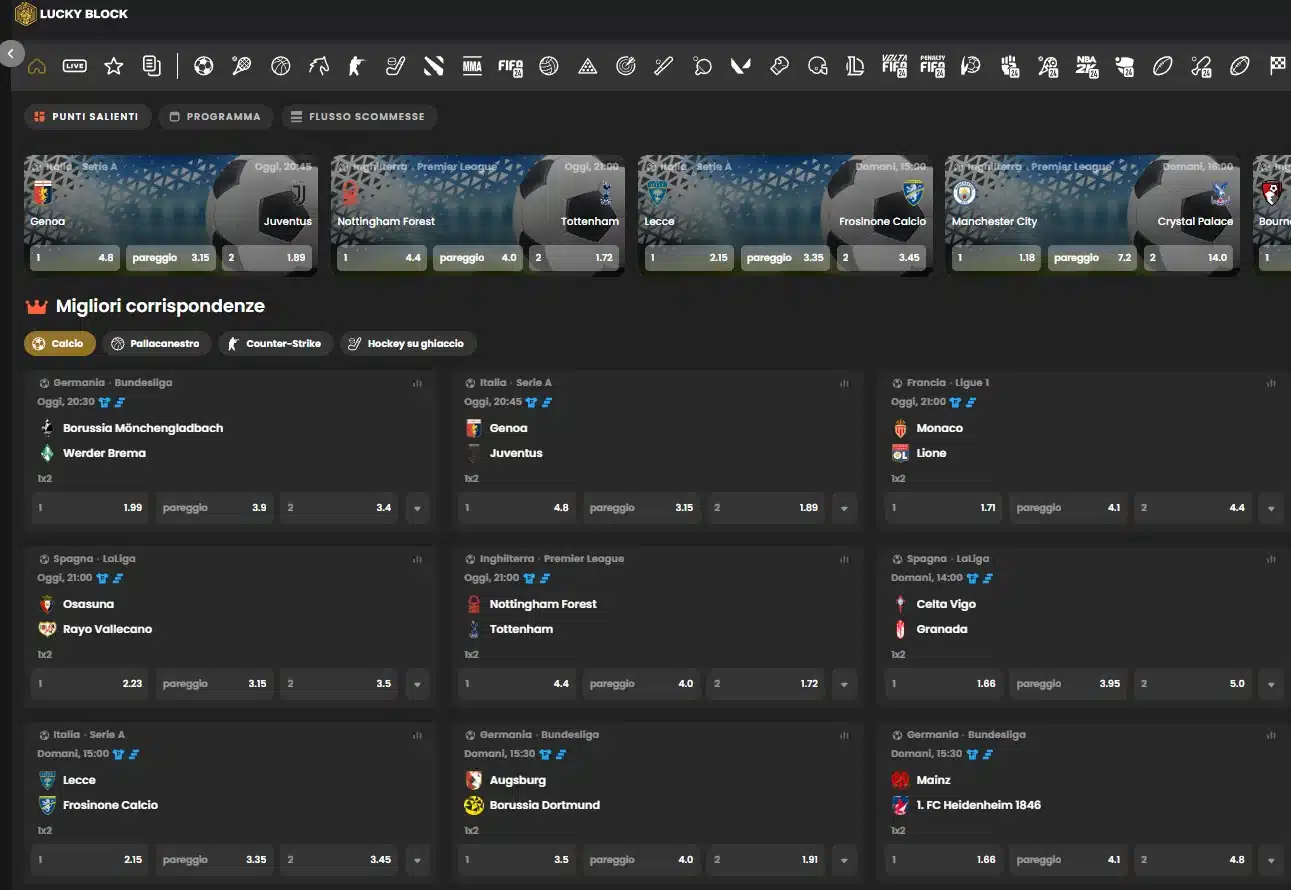1291x890 pixels.
Task: Open Osasuna team name in match card
Action: (88, 604)
